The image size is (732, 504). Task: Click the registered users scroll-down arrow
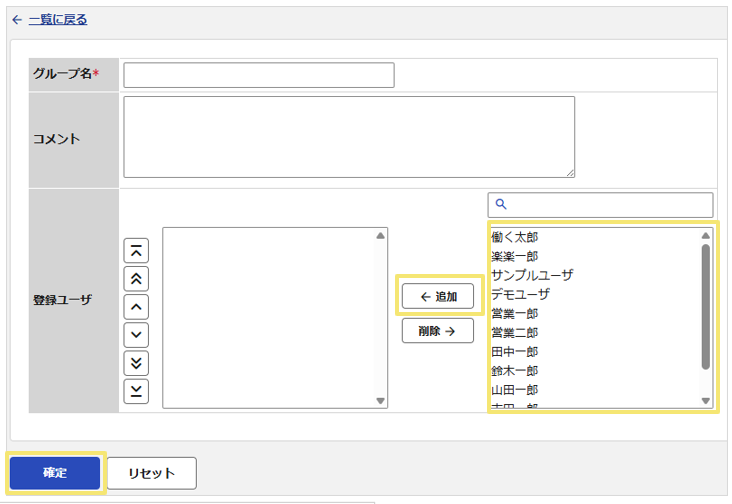click(380, 401)
